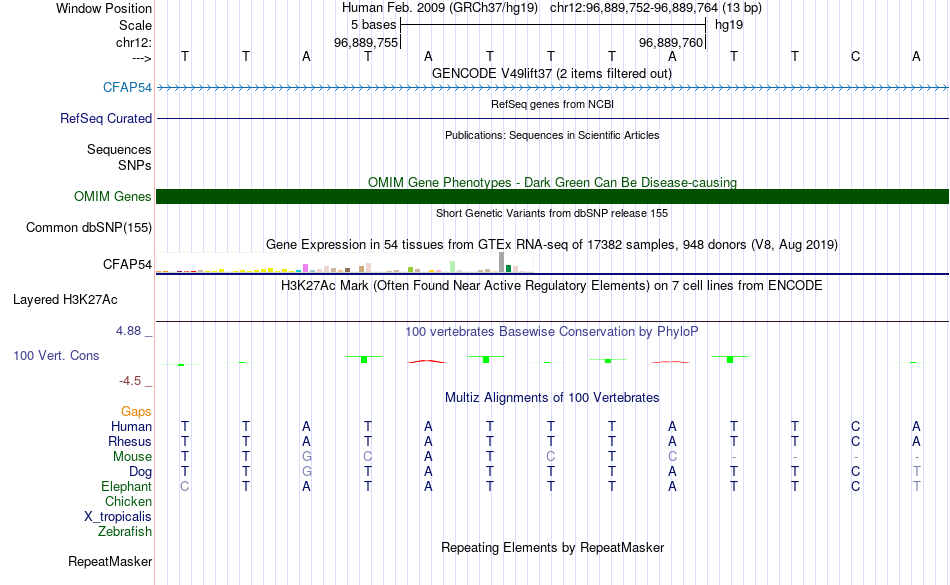The image size is (950, 585).
Task: Click the Human species label
Action: (131, 426)
